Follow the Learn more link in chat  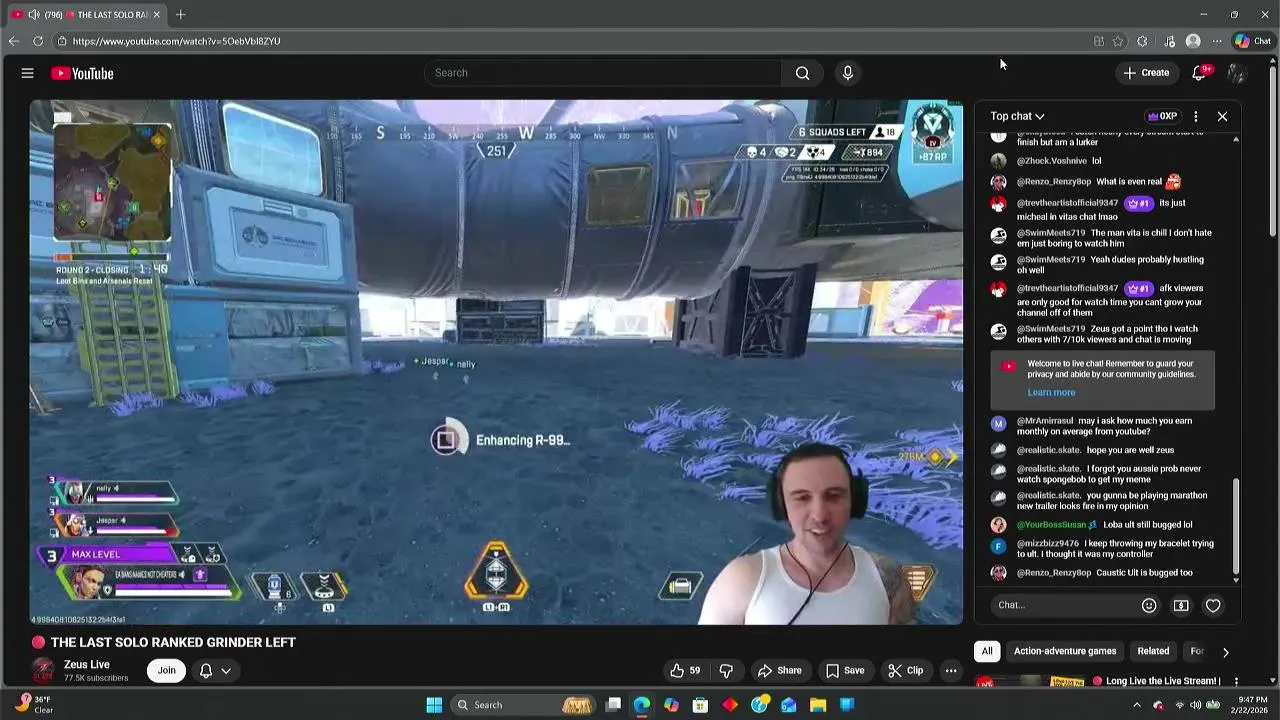(1051, 393)
